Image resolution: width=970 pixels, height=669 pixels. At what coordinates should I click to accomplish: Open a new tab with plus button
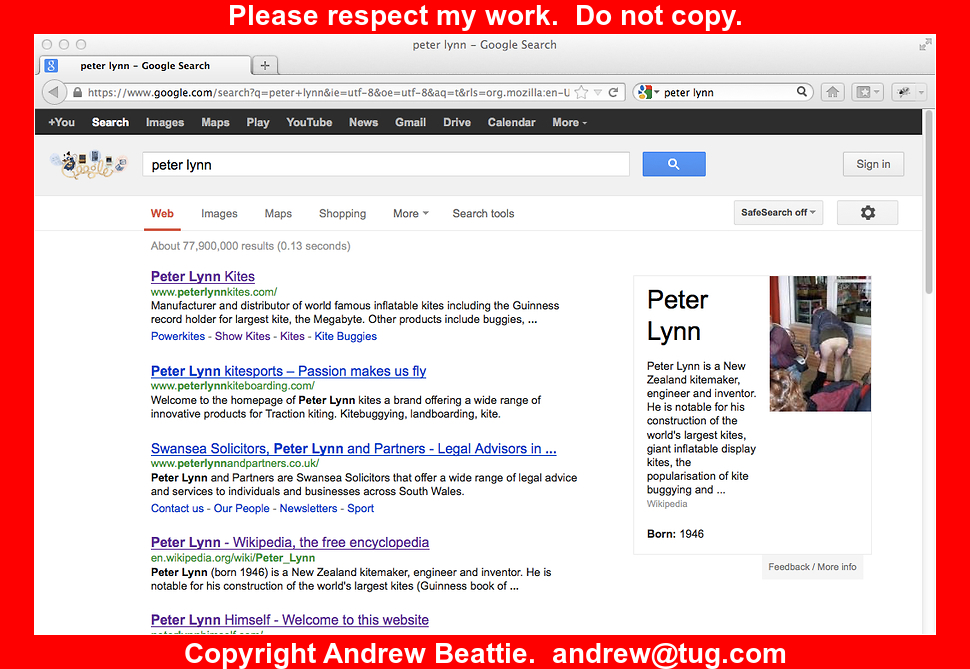(x=265, y=66)
